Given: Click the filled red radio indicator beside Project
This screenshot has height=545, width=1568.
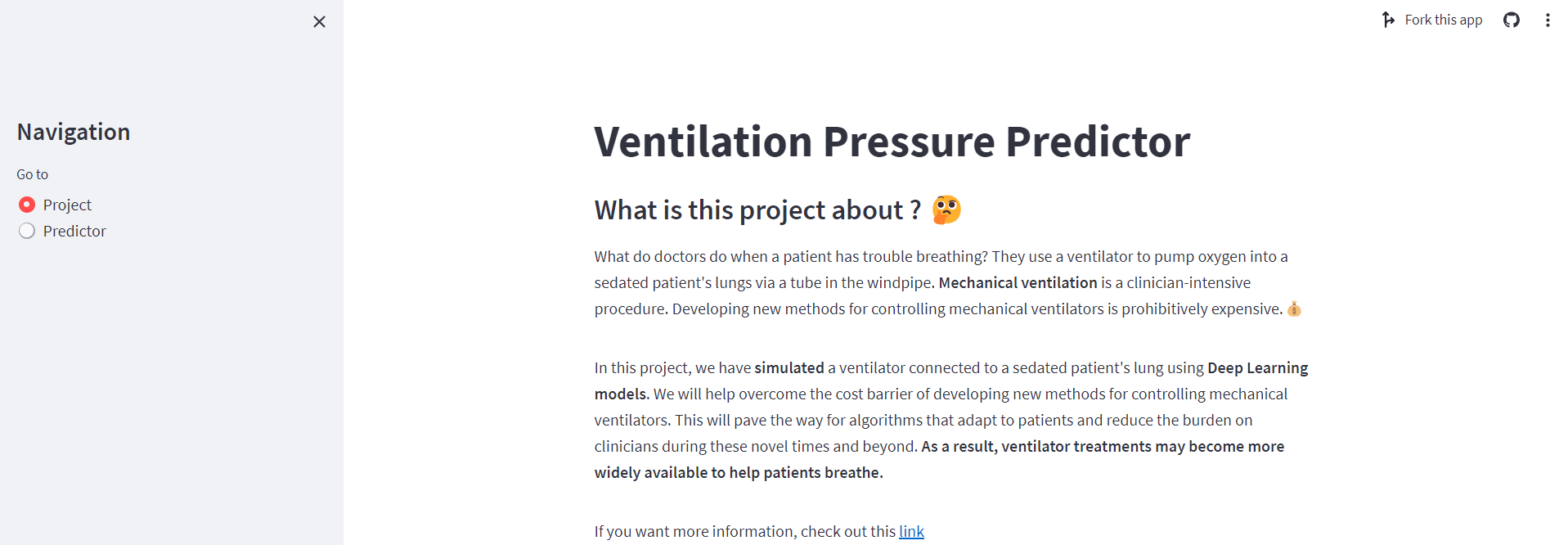Looking at the screenshot, I should pyautogui.click(x=26, y=205).
